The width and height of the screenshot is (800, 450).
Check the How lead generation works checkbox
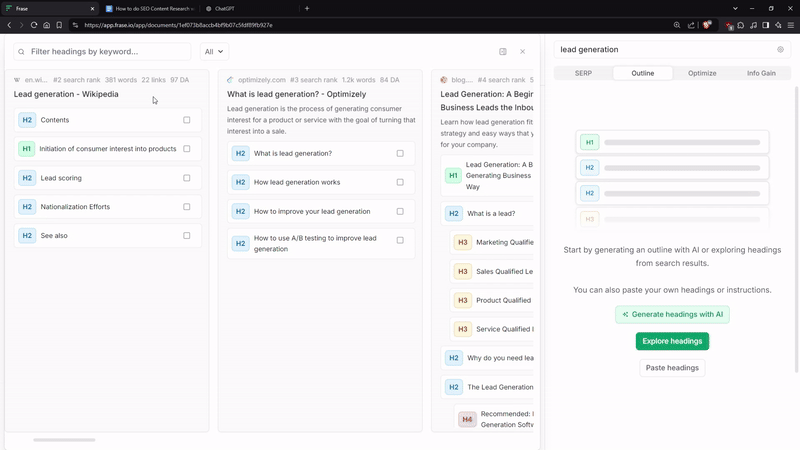point(400,182)
